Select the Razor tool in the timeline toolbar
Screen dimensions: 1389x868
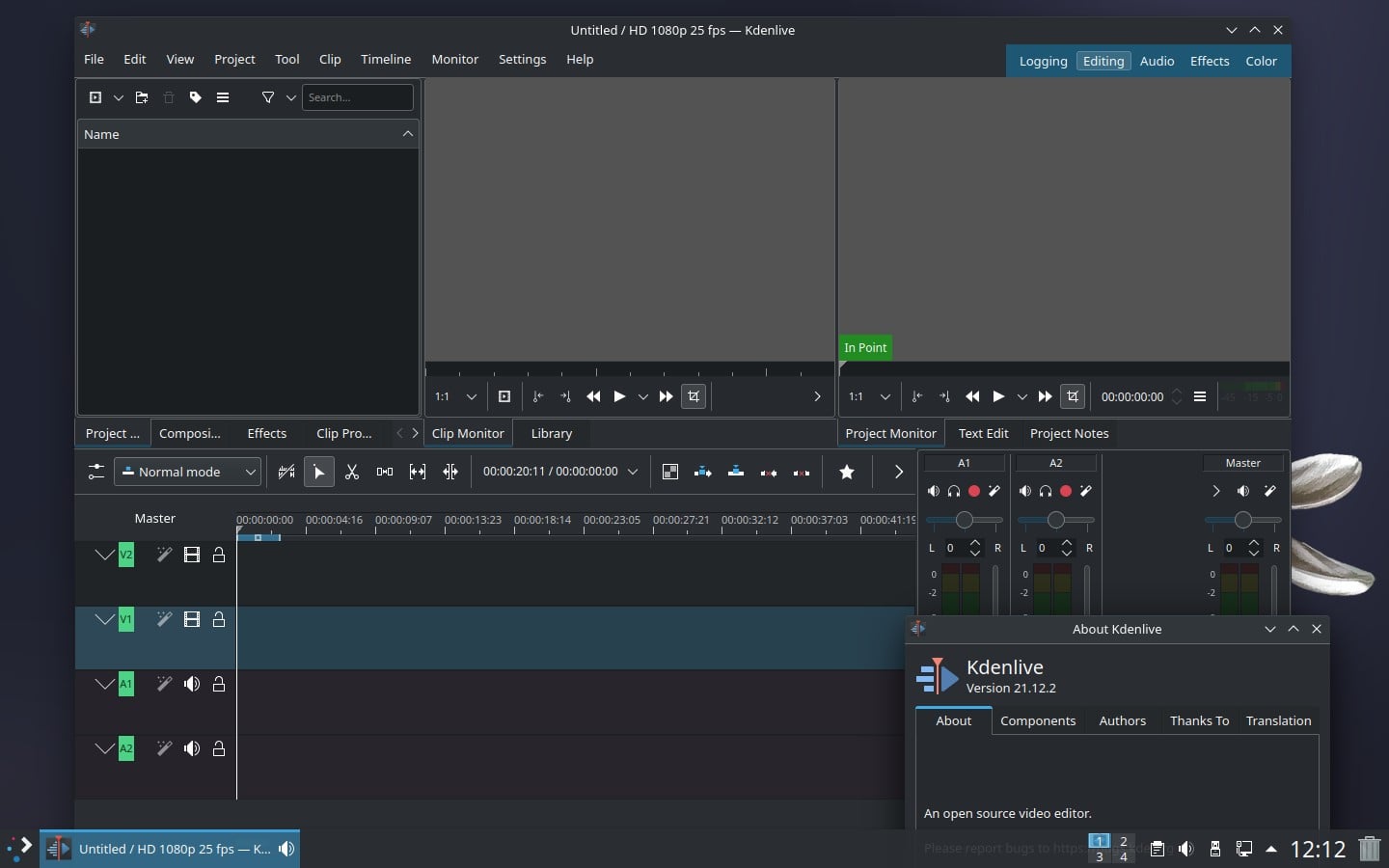352,472
